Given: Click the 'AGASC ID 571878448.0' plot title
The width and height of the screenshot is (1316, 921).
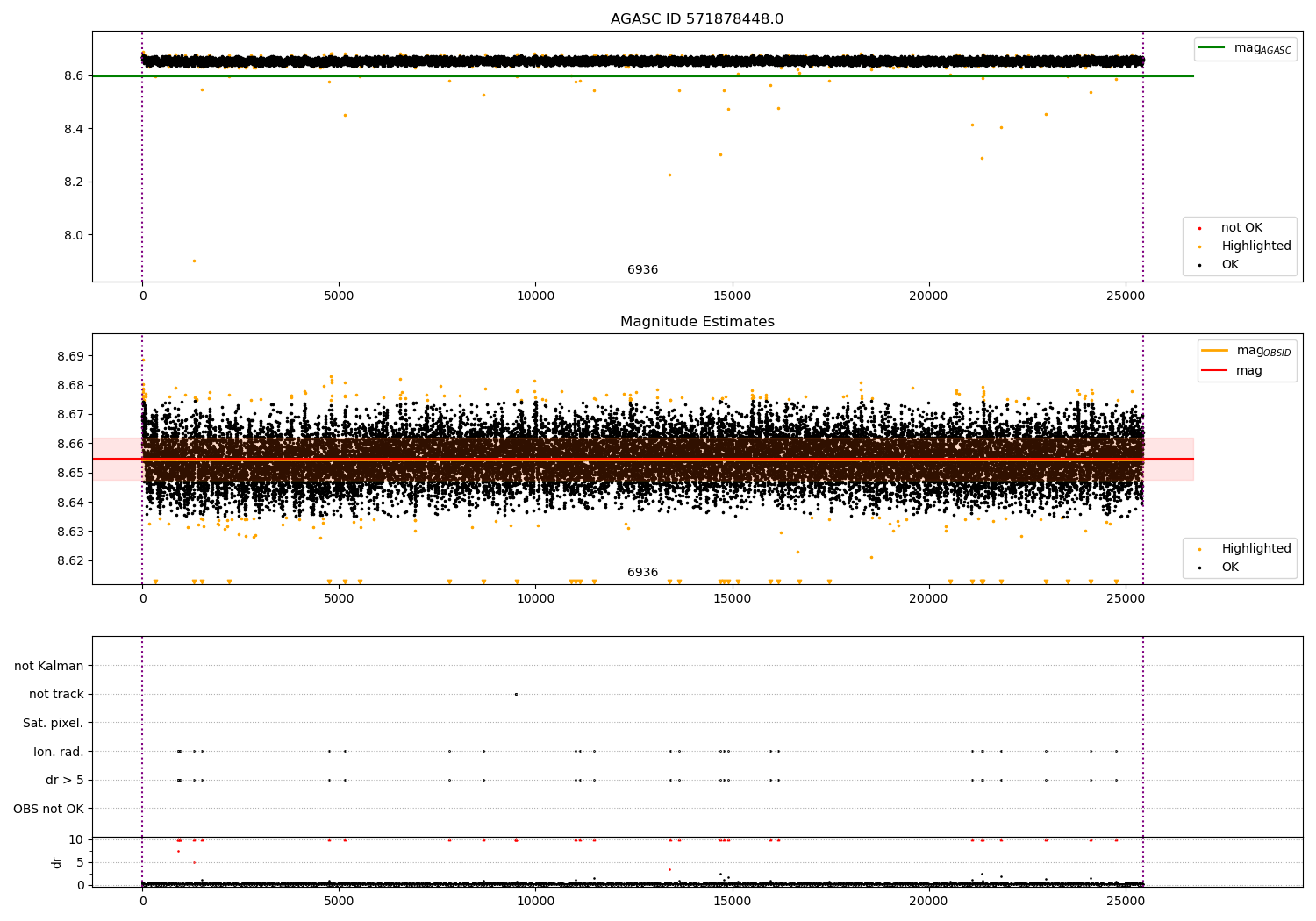Looking at the screenshot, I should [x=697, y=19].
